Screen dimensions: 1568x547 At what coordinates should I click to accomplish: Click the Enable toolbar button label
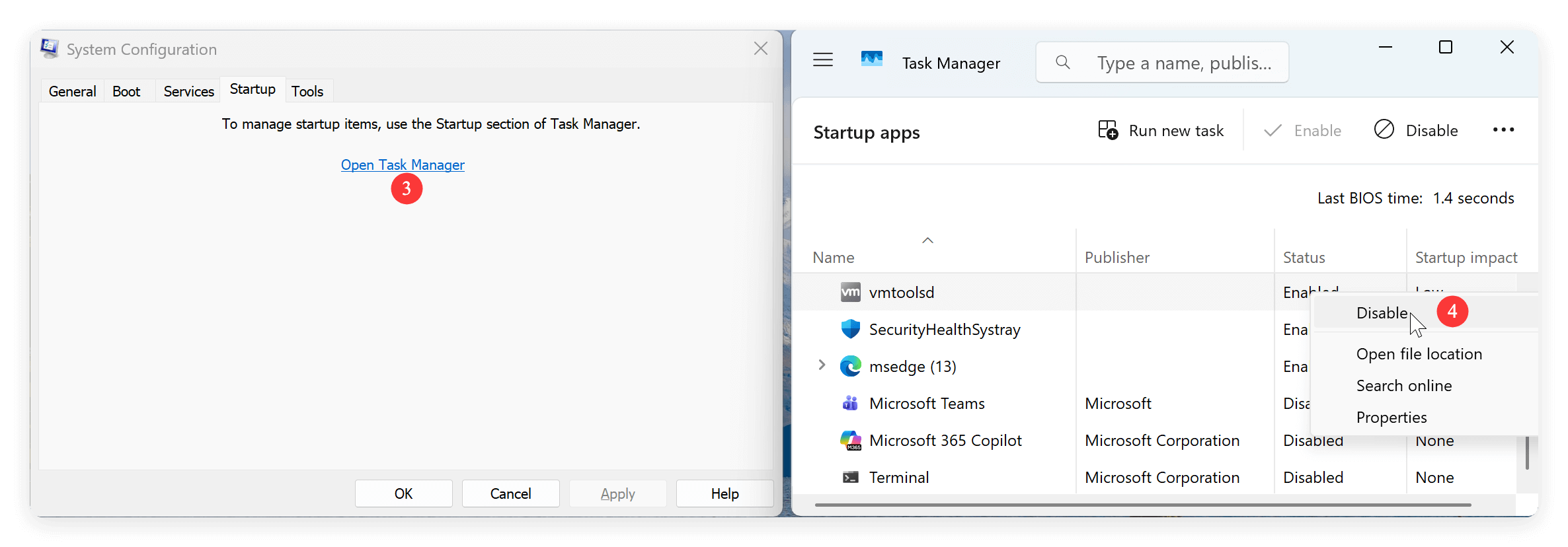point(1317,131)
